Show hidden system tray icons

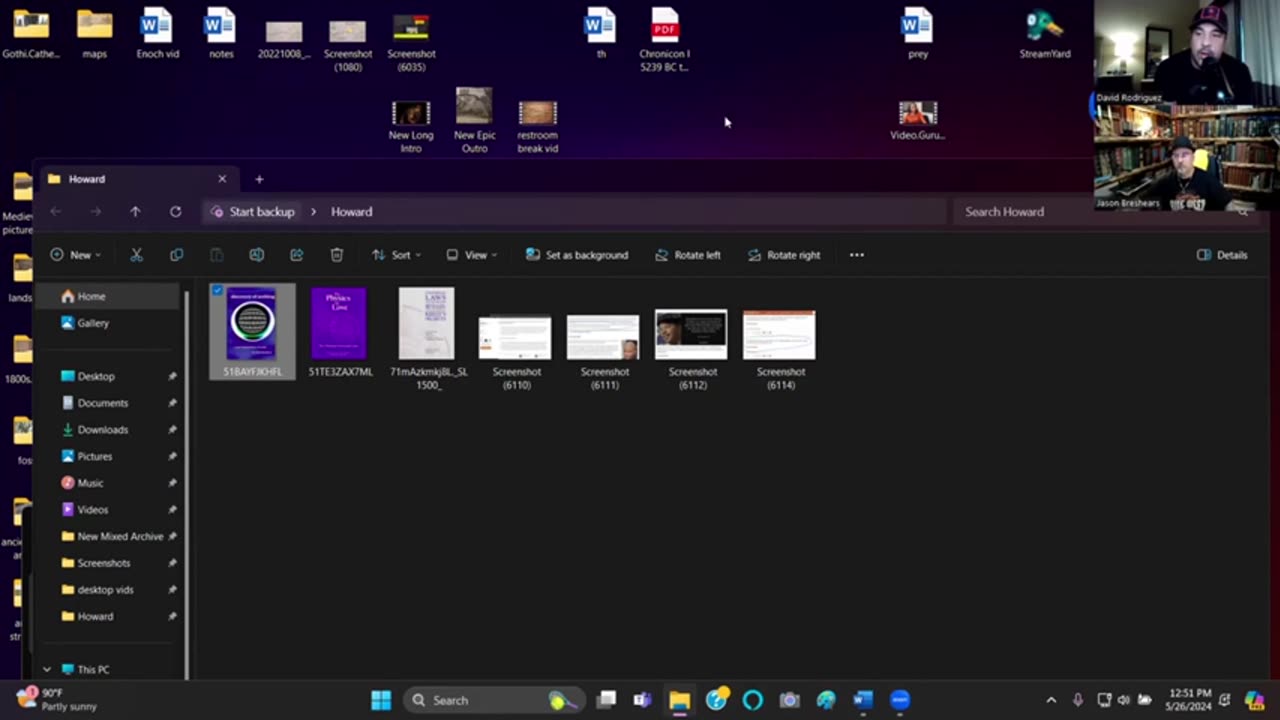pyautogui.click(x=1051, y=700)
